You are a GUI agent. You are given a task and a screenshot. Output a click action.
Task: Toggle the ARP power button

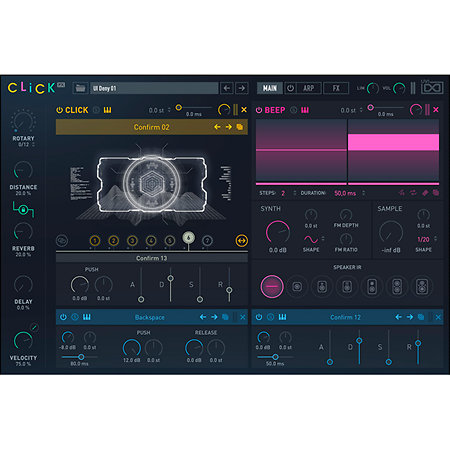[290, 88]
